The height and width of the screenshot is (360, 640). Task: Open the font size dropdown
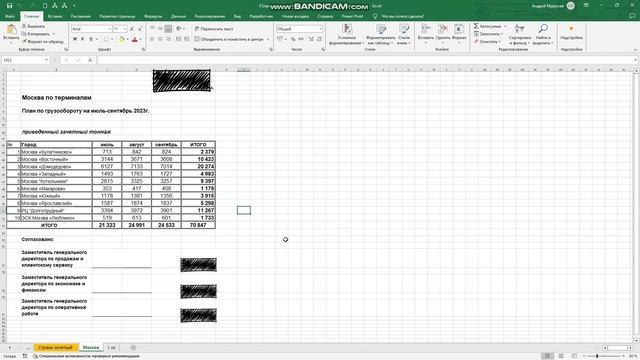click(124, 29)
